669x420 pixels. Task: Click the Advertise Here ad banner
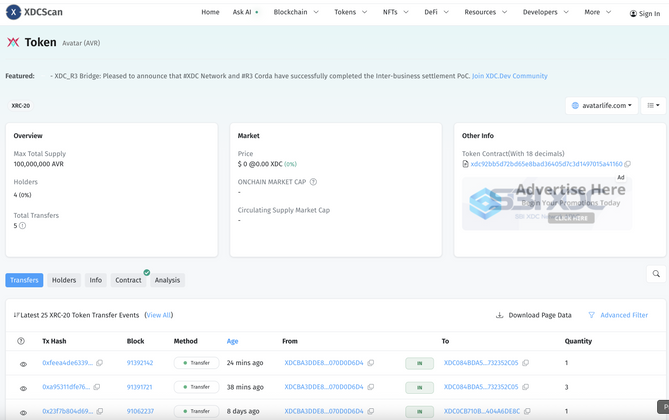tap(547, 204)
